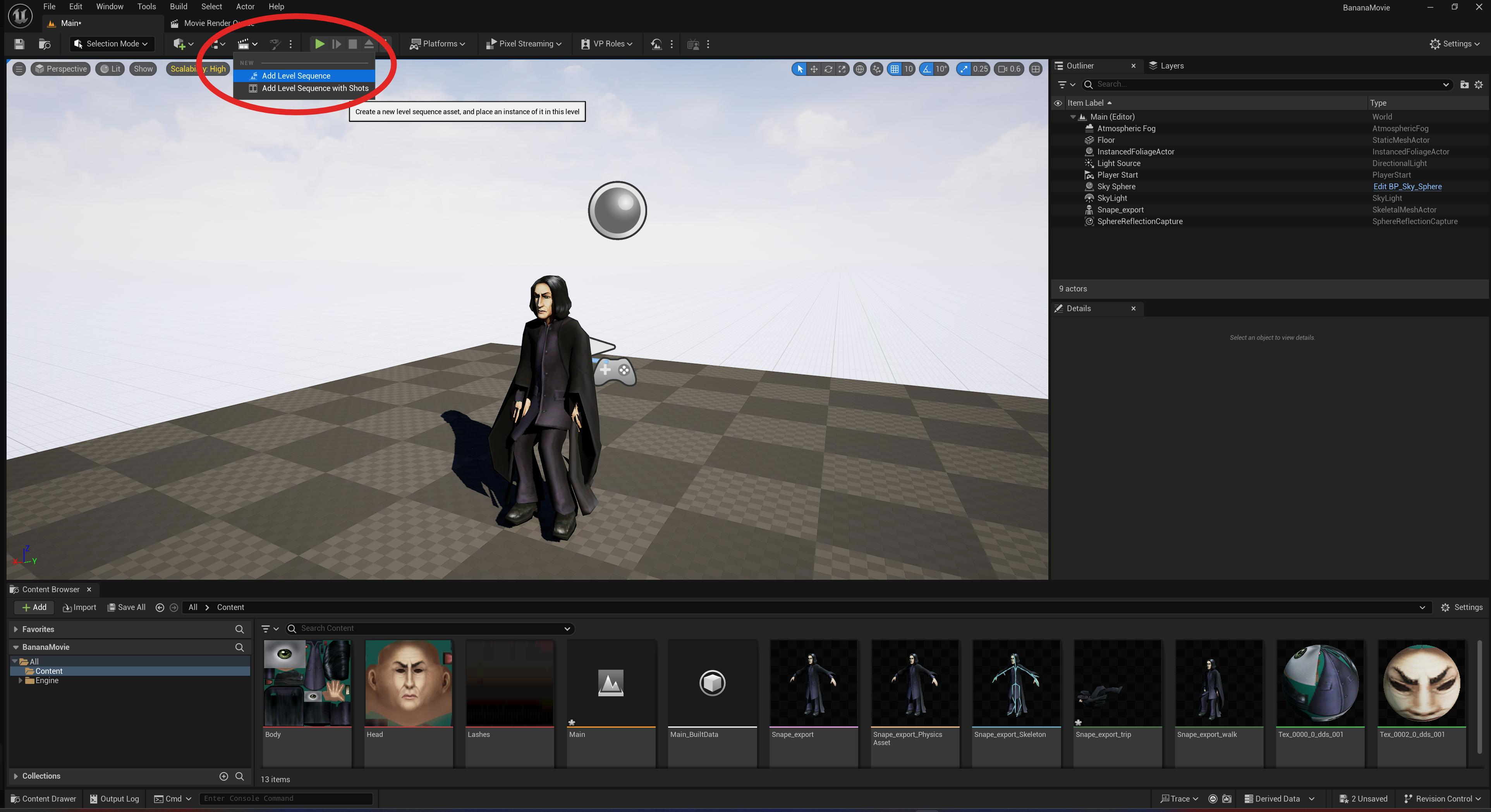The height and width of the screenshot is (812, 1491).
Task: Open the Build menu
Action: click(178, 6)
